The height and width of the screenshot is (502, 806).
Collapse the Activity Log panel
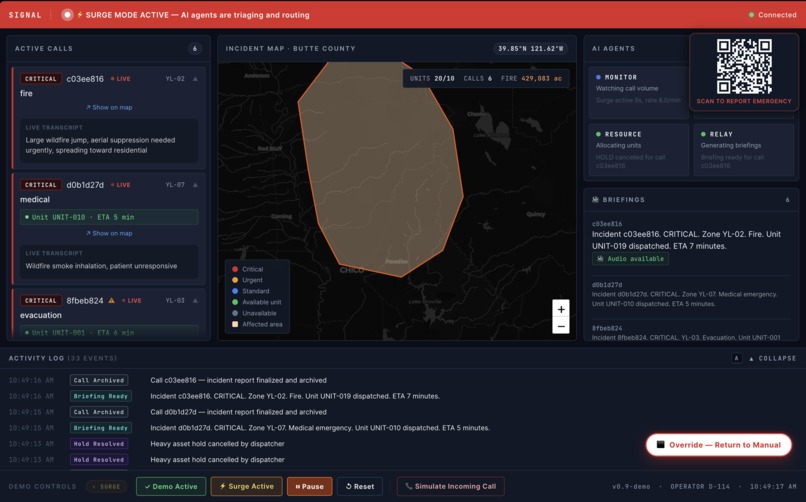tap(772, 358)
